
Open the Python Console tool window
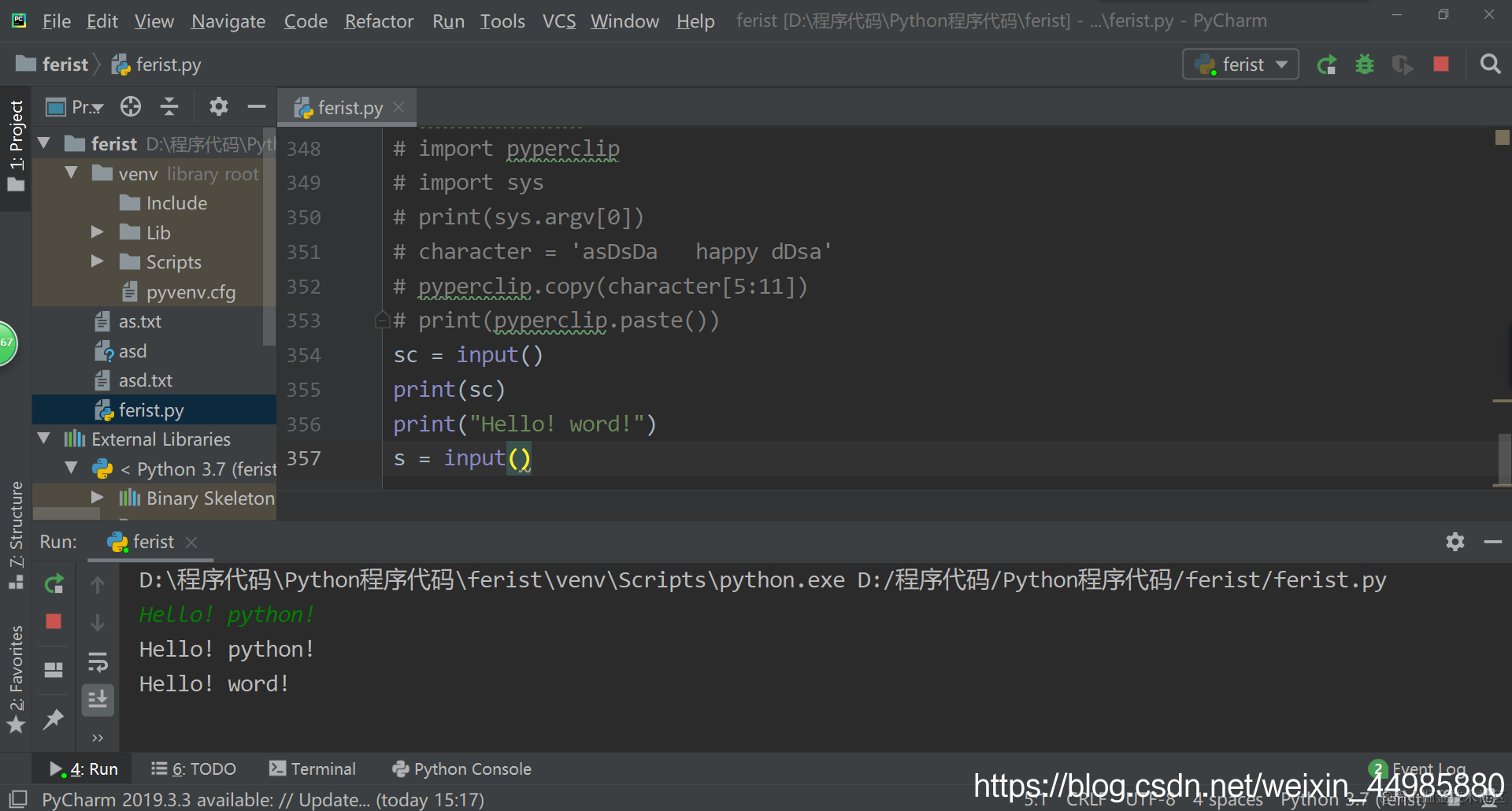click(462, 769)
